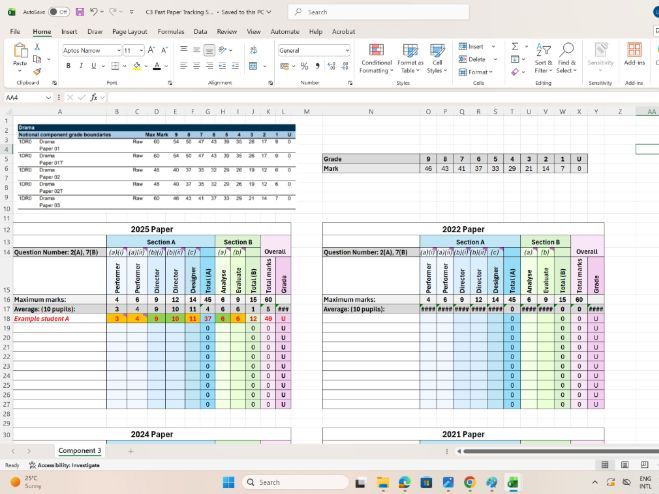Expand the font name dropdown Aptos Narrow
Image resolution: width=659 pixels, height=494 pixels.
click(x=119, y=50)
